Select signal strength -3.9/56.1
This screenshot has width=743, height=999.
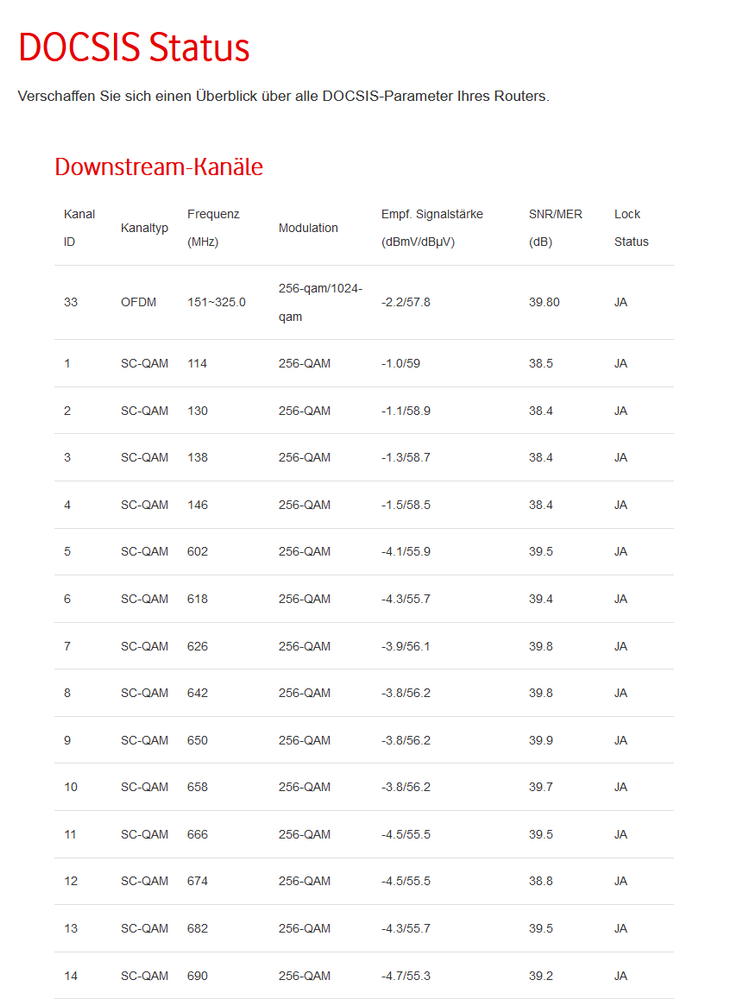coord(406,647)
